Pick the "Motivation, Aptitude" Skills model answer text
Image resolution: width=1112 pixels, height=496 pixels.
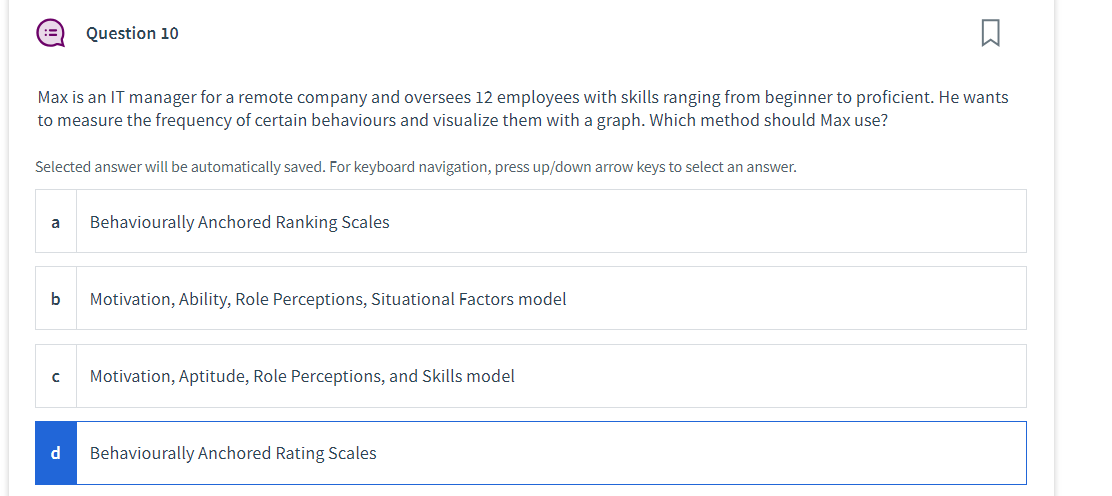point(302,376)
